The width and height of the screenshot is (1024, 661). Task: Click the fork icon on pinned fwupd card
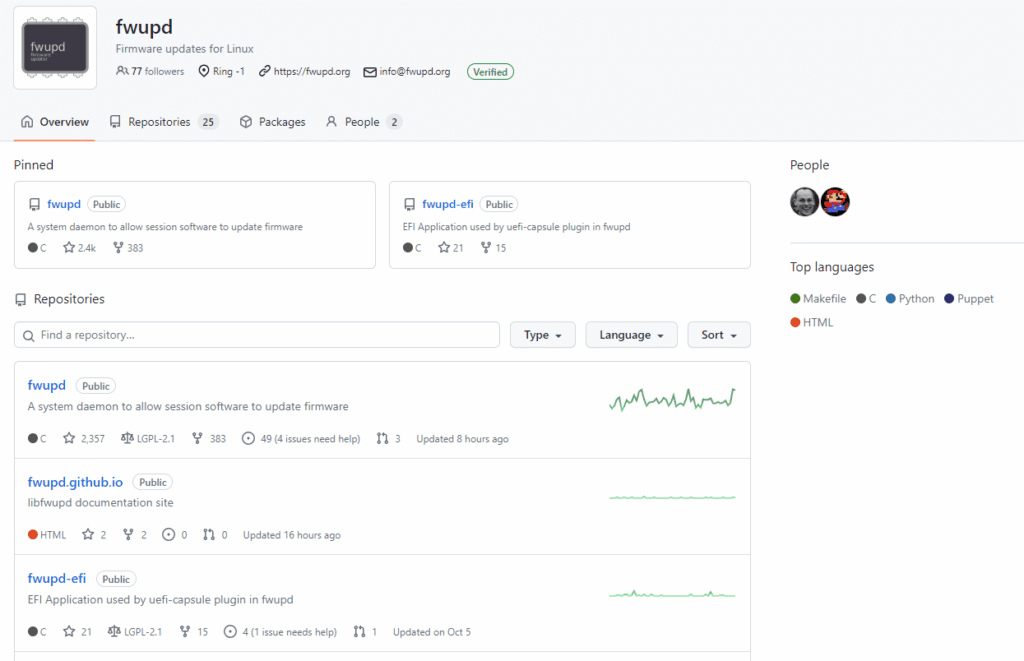tap(118, 248)
